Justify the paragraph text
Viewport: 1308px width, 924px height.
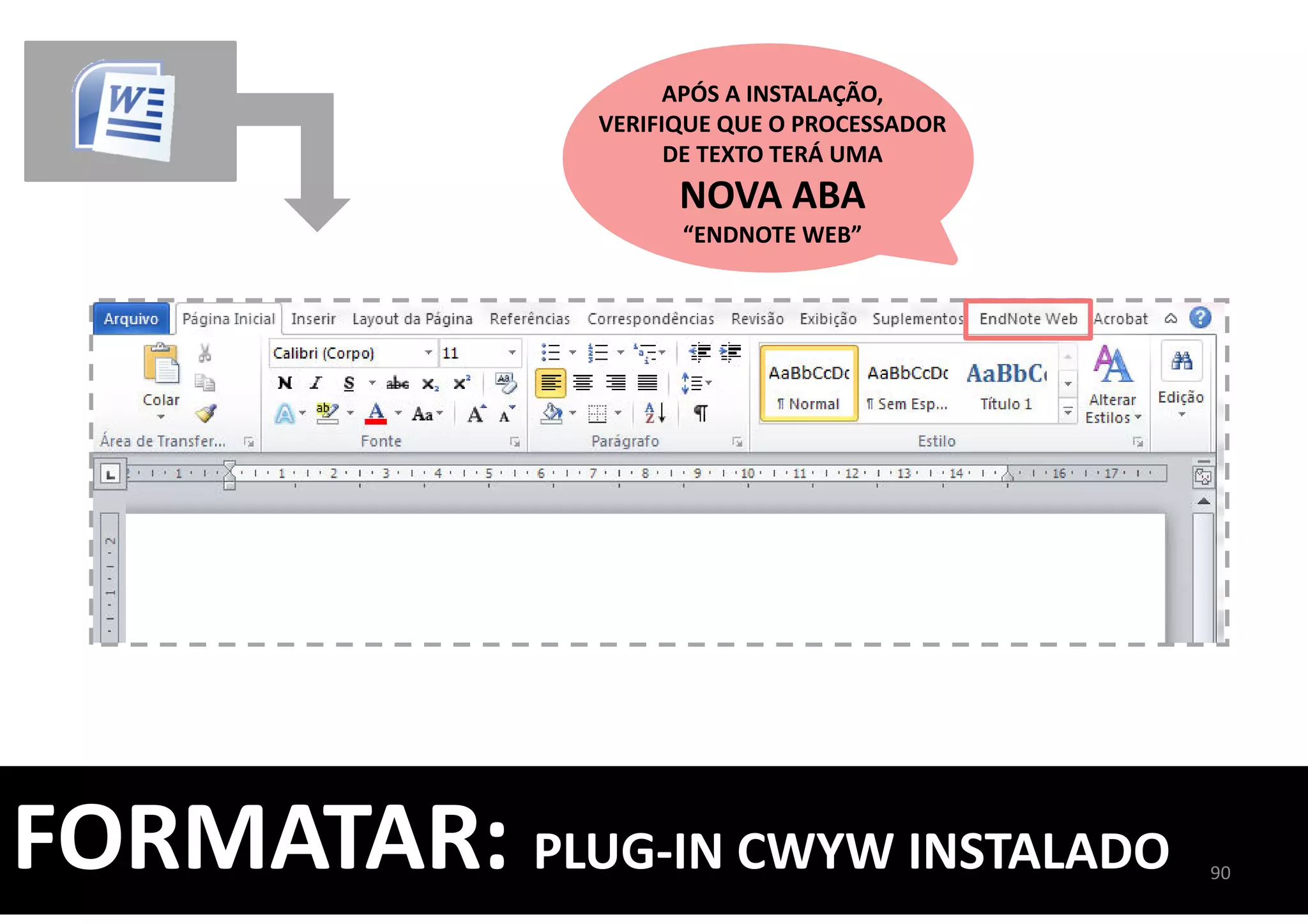pyautogui.click(x=647, y=383)
